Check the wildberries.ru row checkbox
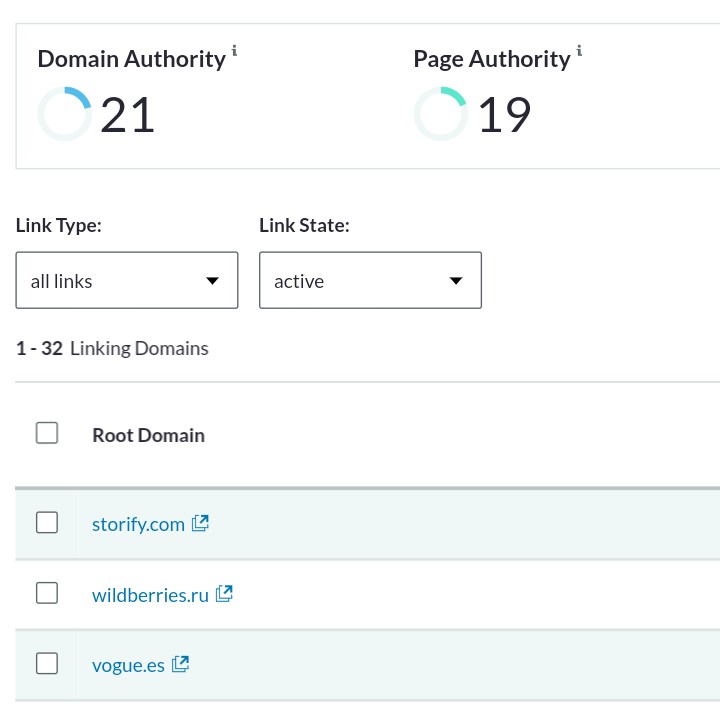The width and height of the screenshot is (720, 720). tap(47, 593)
